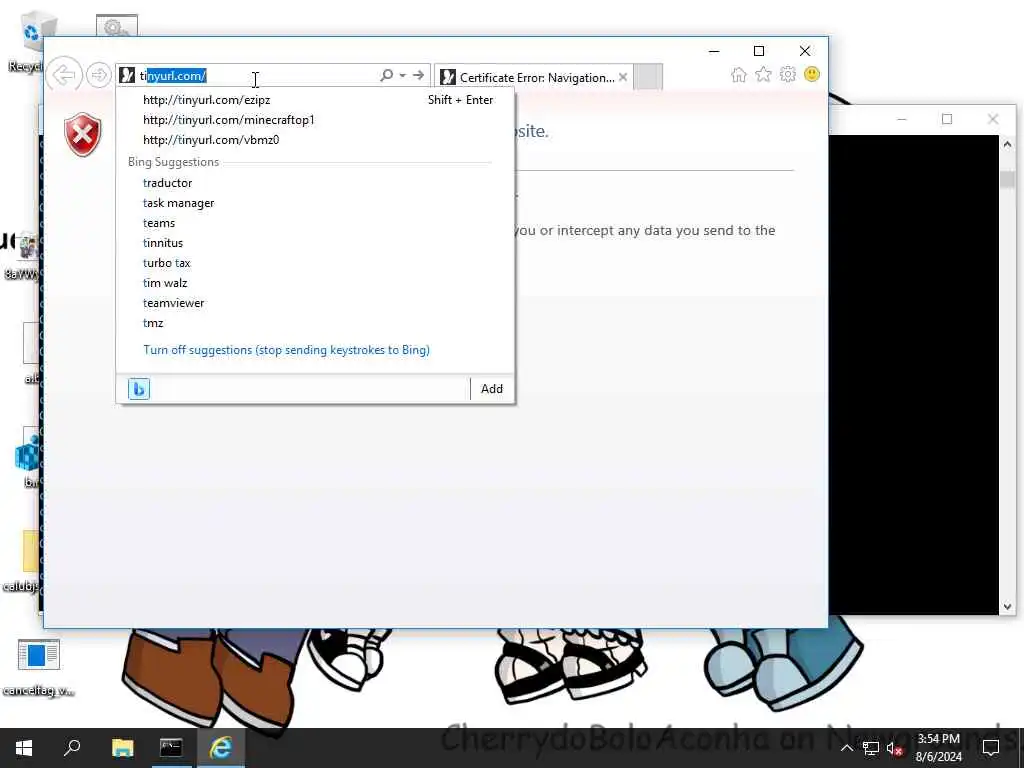Show hidden tray icons chevron

(846, 748)
